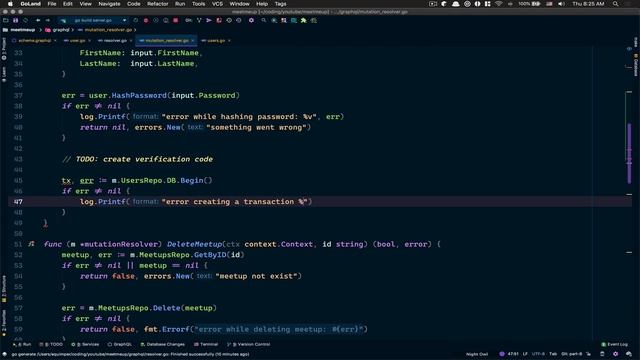
Task: Click the Wi-Fi status icon in menu bar
Action: point(498,4)
